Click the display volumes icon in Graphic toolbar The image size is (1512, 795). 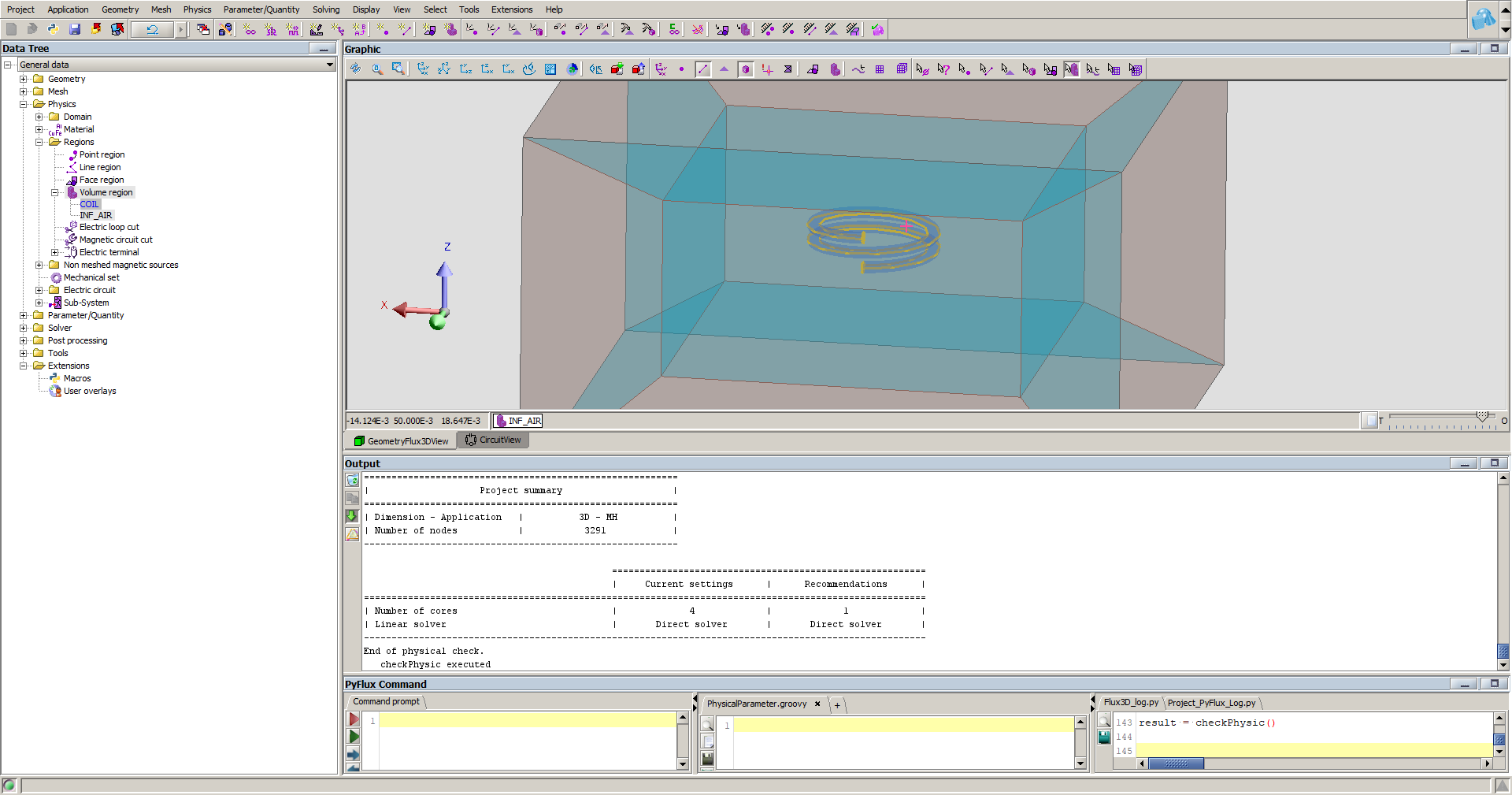836,69
